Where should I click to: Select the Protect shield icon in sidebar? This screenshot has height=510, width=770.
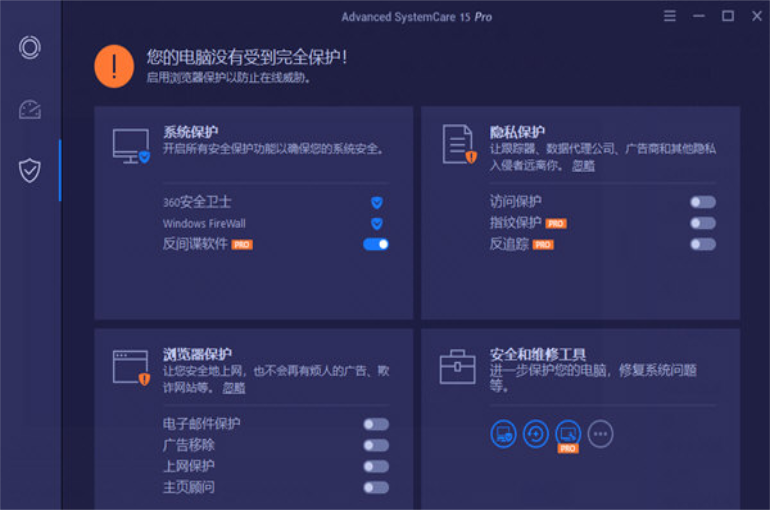(x=29, y=170)
